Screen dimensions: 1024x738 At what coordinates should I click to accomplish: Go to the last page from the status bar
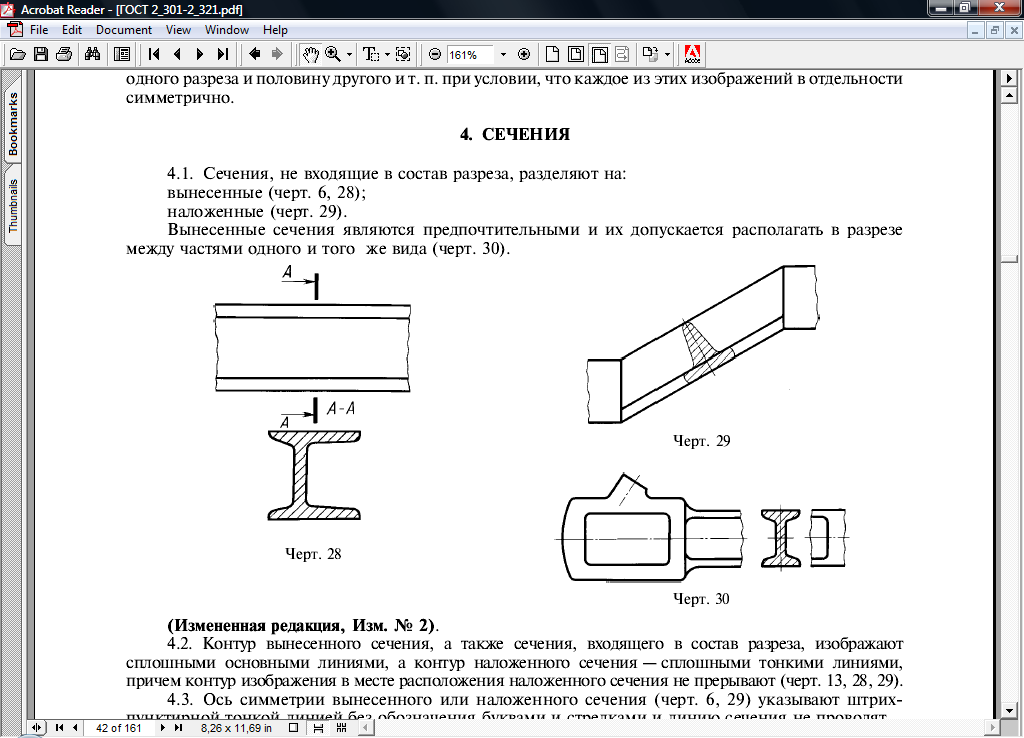(178, 728)
